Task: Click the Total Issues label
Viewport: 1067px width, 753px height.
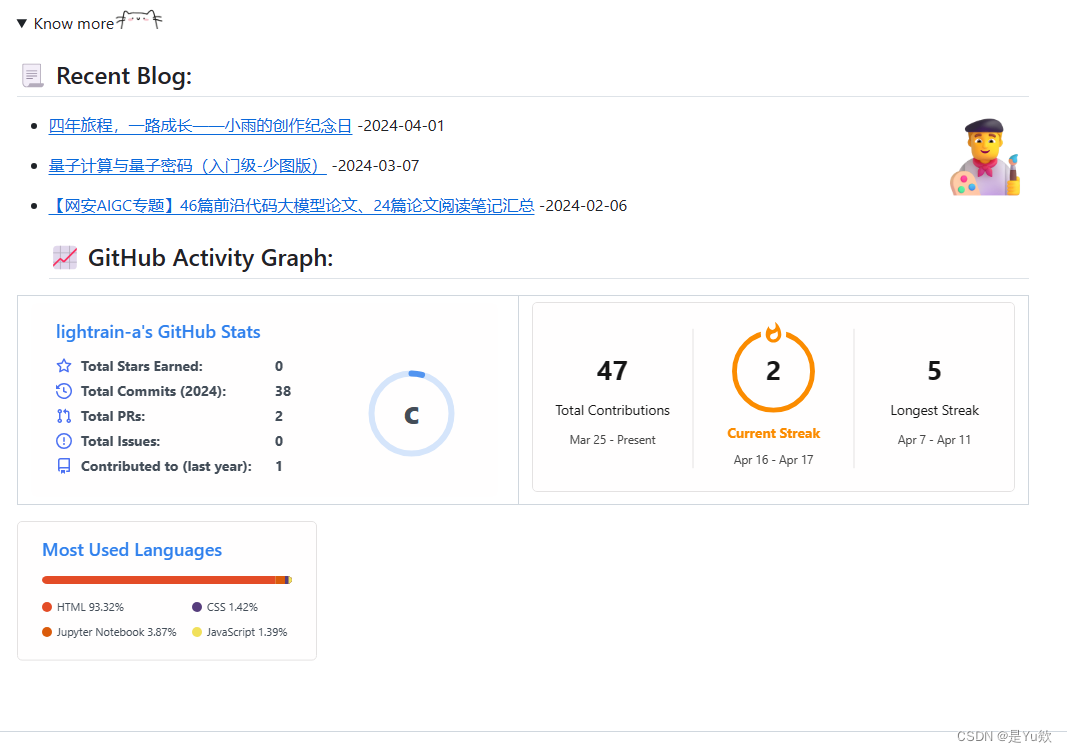Action: click(120, 441)
